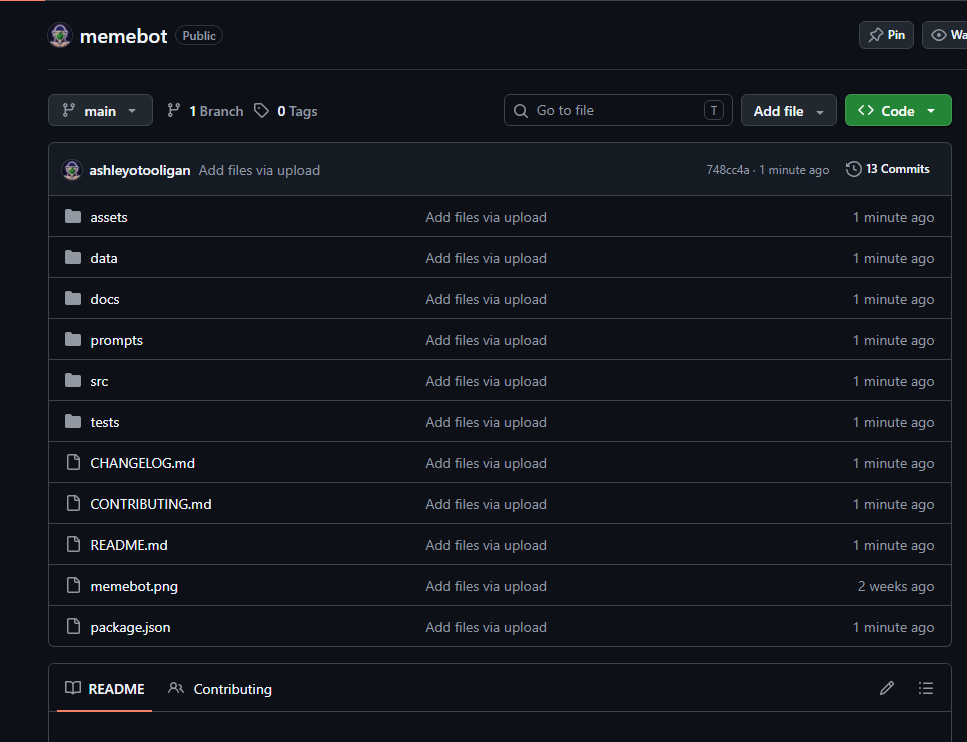Click the prompts folder icon
Screen dimensions: 967x742
coord(73,339)
